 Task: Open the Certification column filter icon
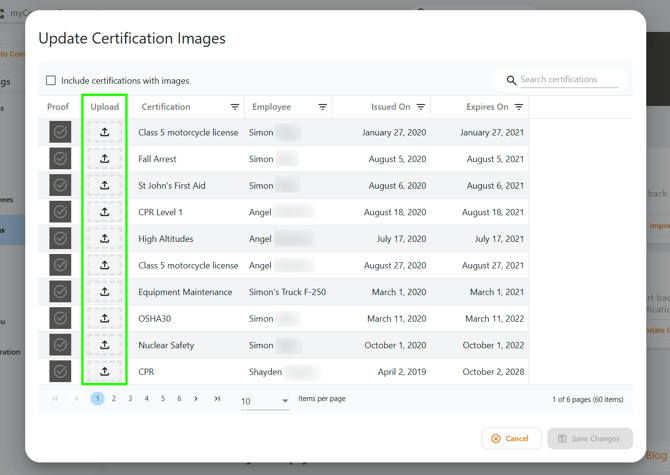point(235,107)
